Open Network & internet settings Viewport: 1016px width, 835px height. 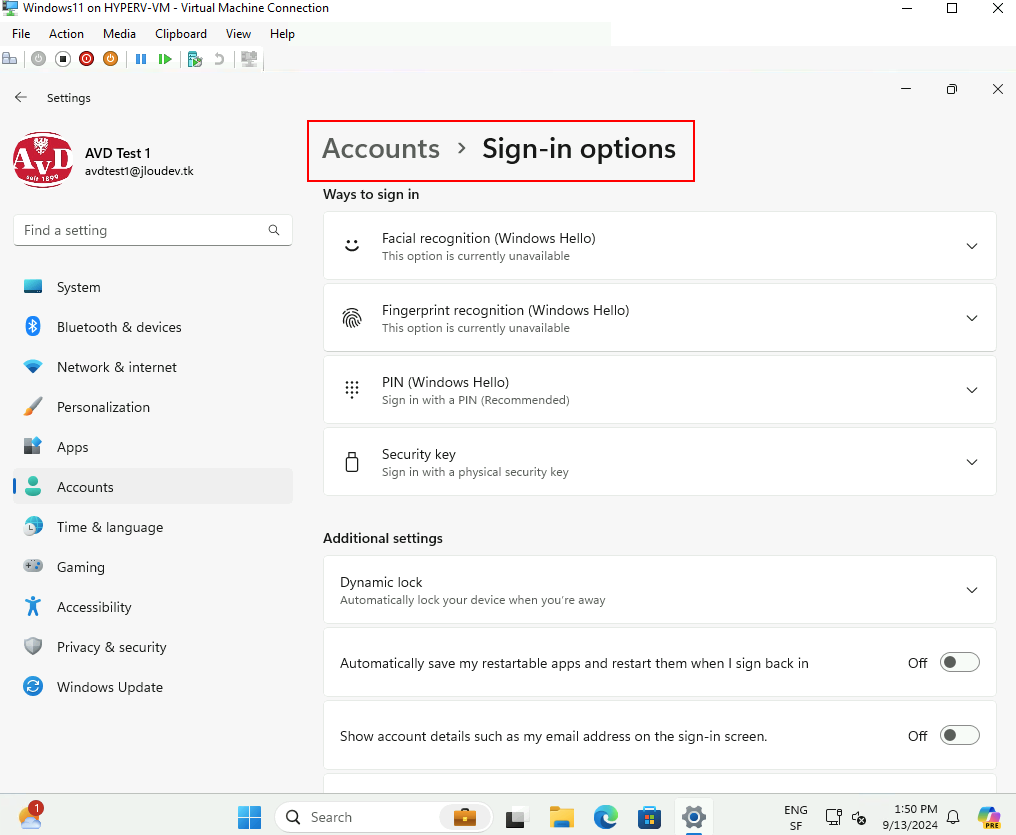(153, 367)
